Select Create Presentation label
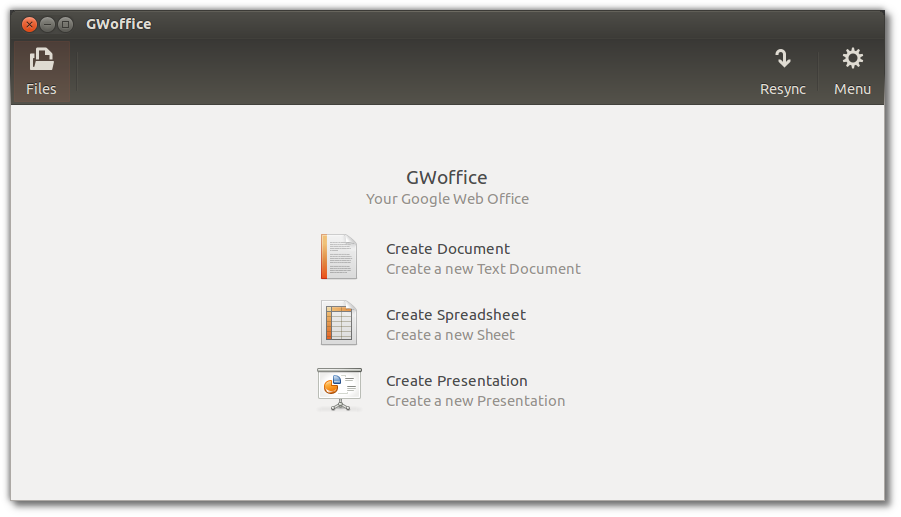The width and height of the screenshot is (901, 517). click(457, 381)
